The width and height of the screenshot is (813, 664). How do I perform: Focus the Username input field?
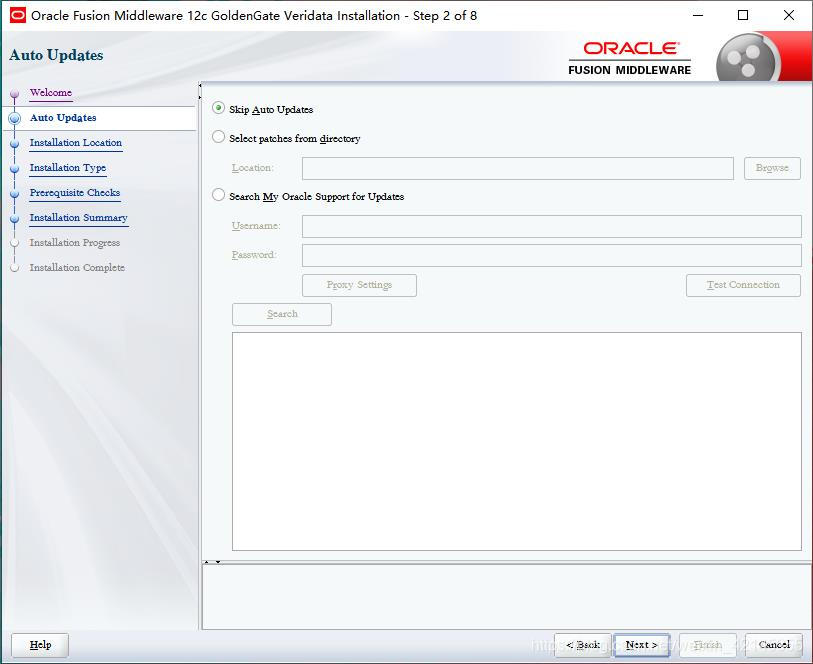tap(552, 227)
